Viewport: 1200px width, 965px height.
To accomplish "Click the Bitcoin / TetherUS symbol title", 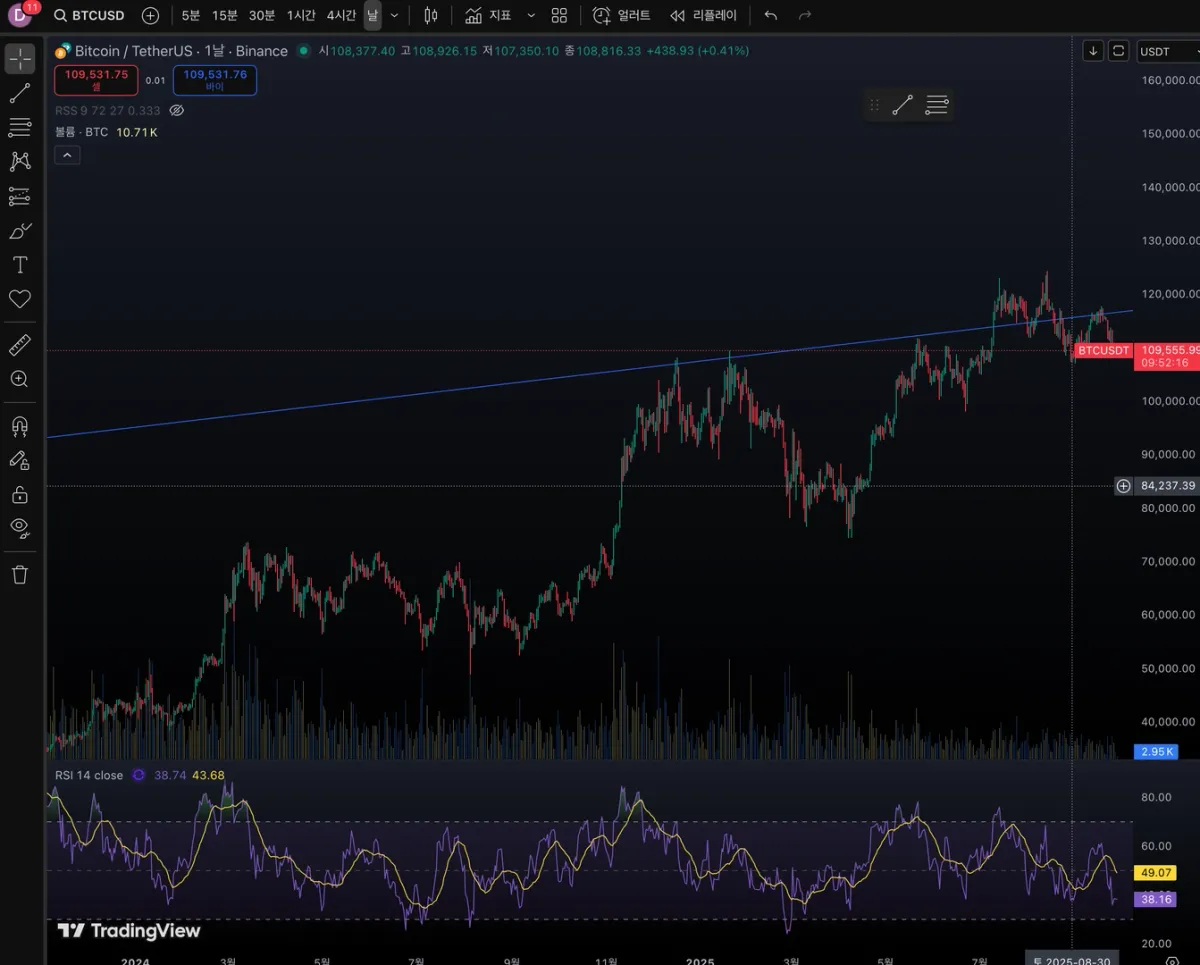I will point(181,51).
